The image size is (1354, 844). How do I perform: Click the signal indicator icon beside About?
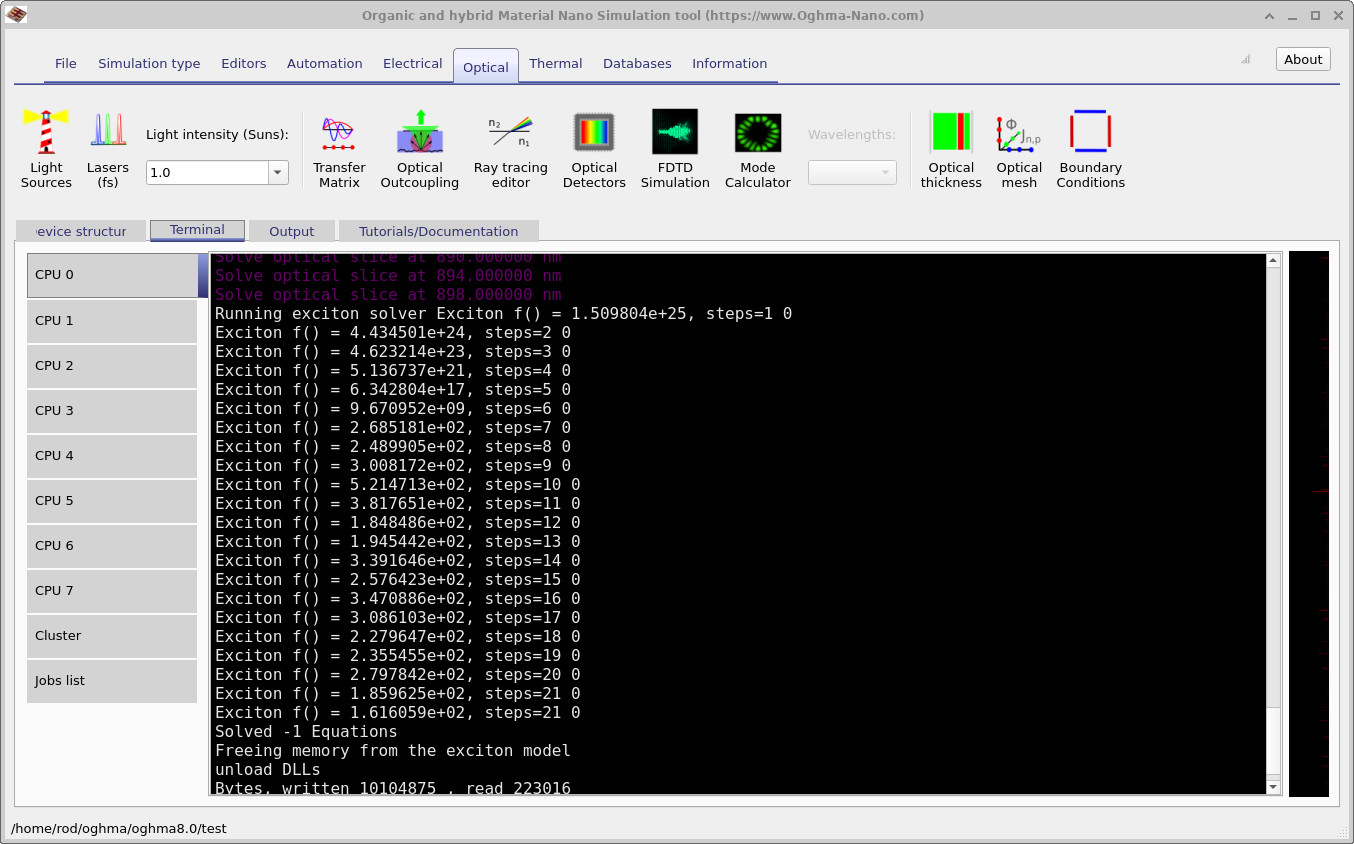(1246, 60)
